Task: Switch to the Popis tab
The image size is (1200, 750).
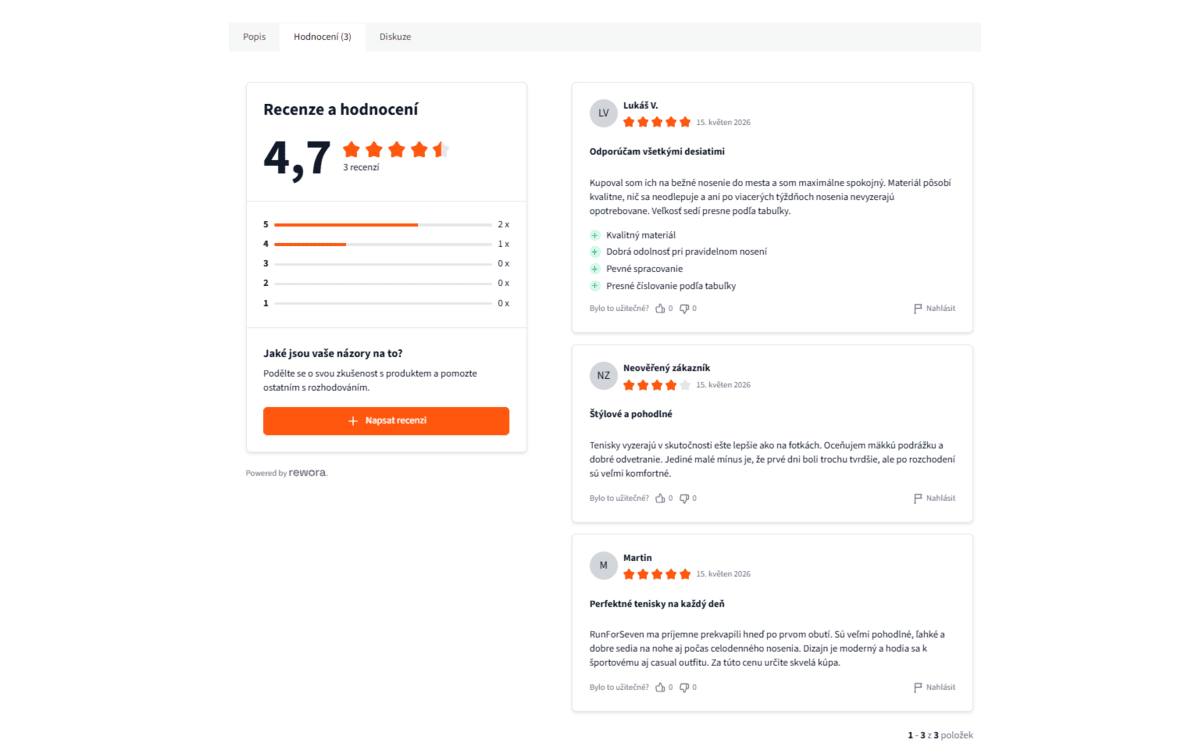Action: coord(254,37)
